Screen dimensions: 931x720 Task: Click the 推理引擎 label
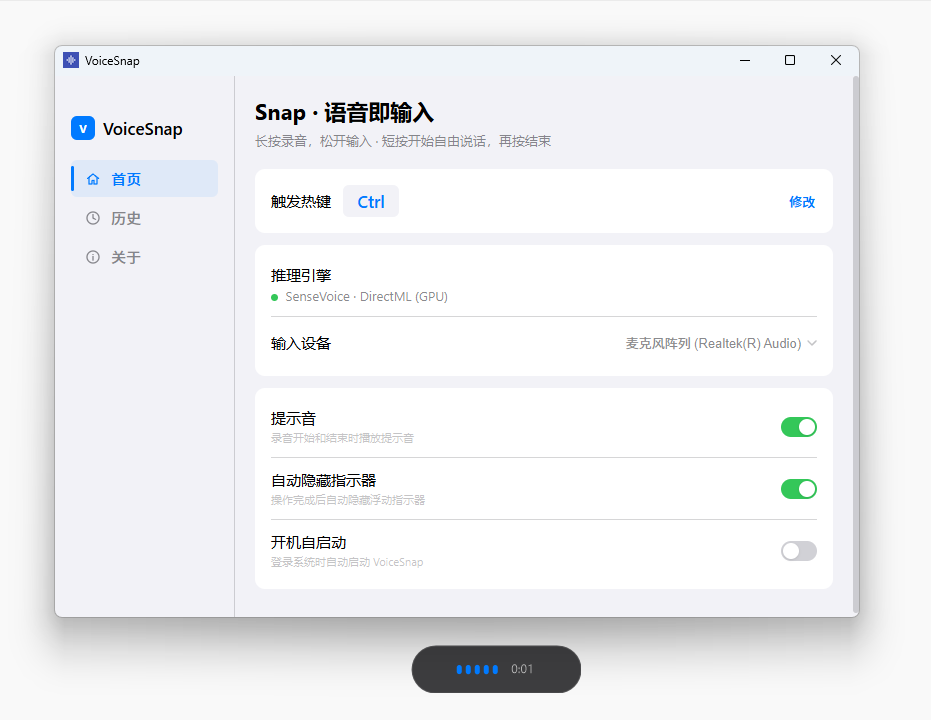(x=301, y=275)
